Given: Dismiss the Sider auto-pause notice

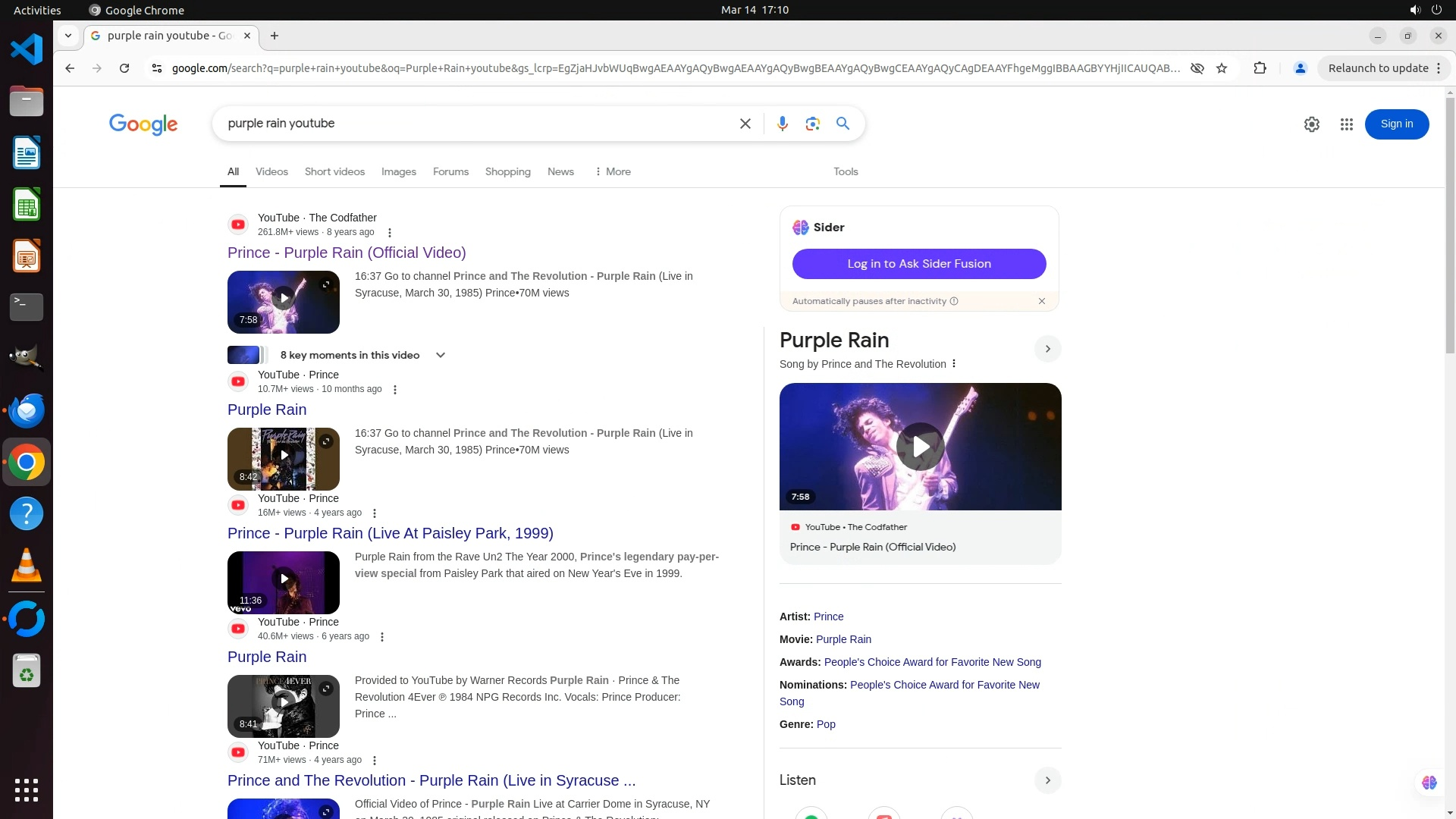Looking at the screenshot, I should (x=1041, y=301).
